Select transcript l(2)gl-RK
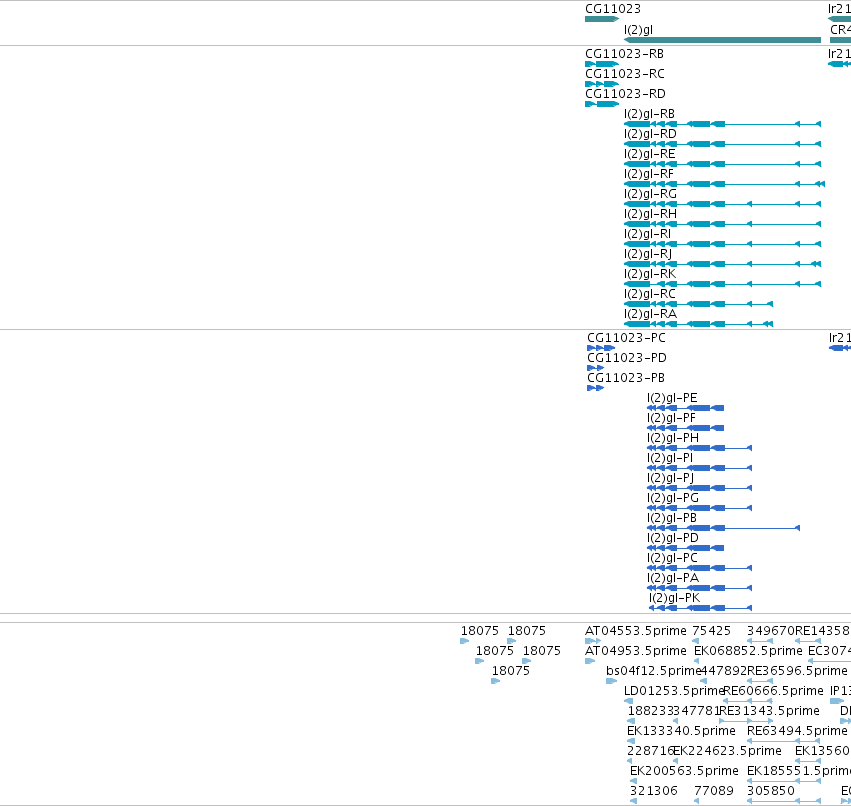 click(722, 284)
